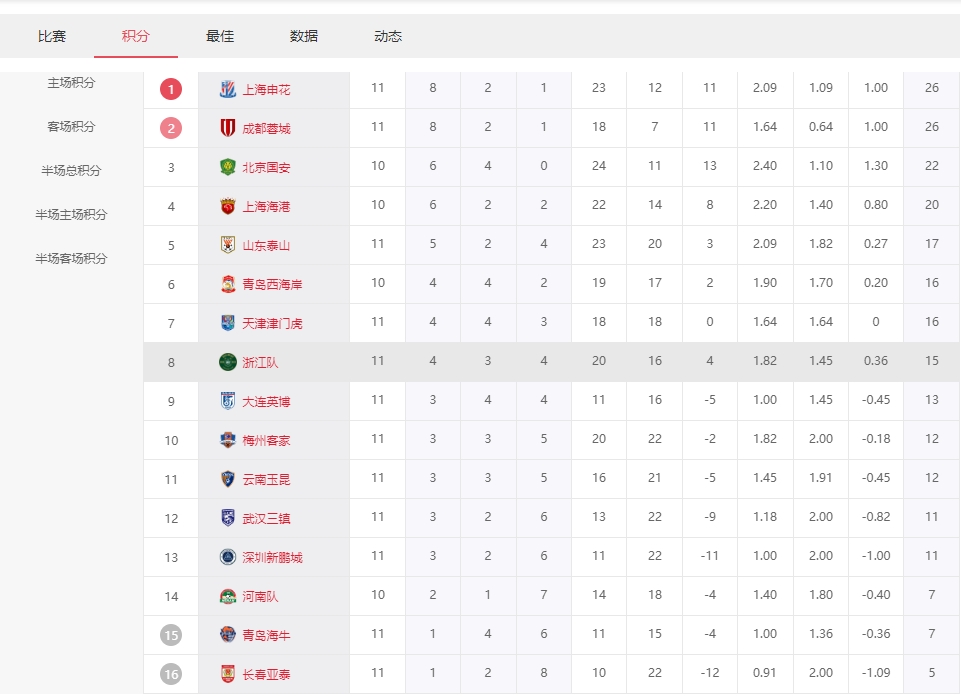The image size is (961, 696).
Task: Show 主场积分 home standings
Action: coord(71,83)
